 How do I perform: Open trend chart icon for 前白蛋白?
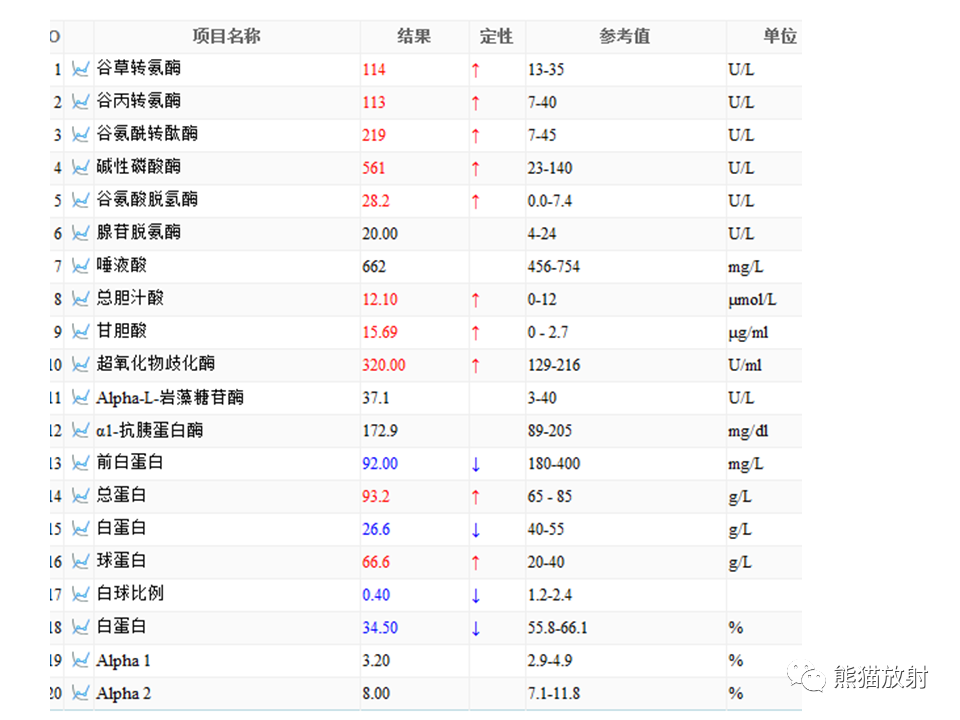80,463
